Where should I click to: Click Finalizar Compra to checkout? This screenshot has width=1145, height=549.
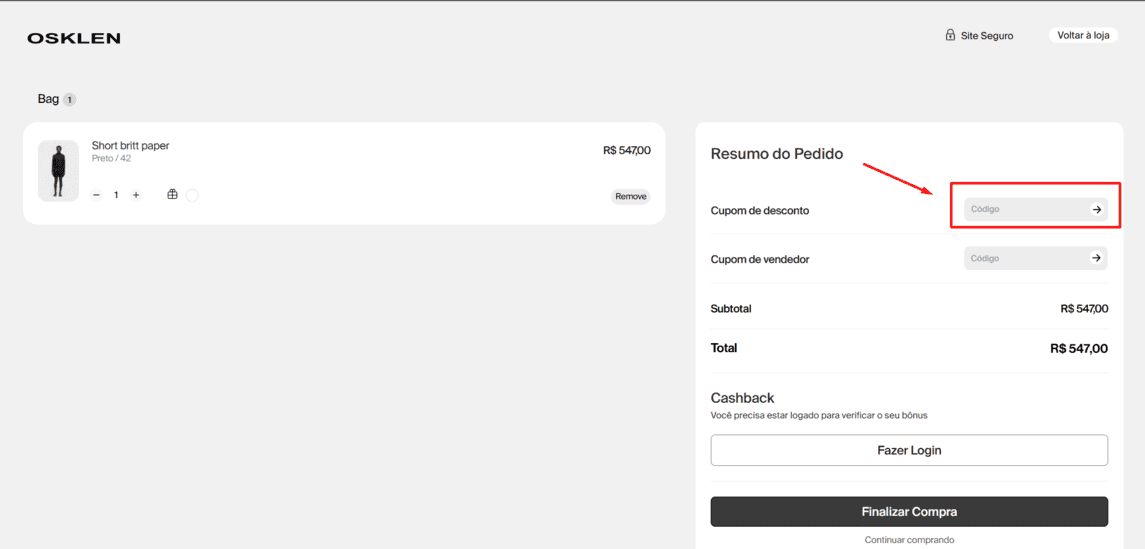point(909,512)
